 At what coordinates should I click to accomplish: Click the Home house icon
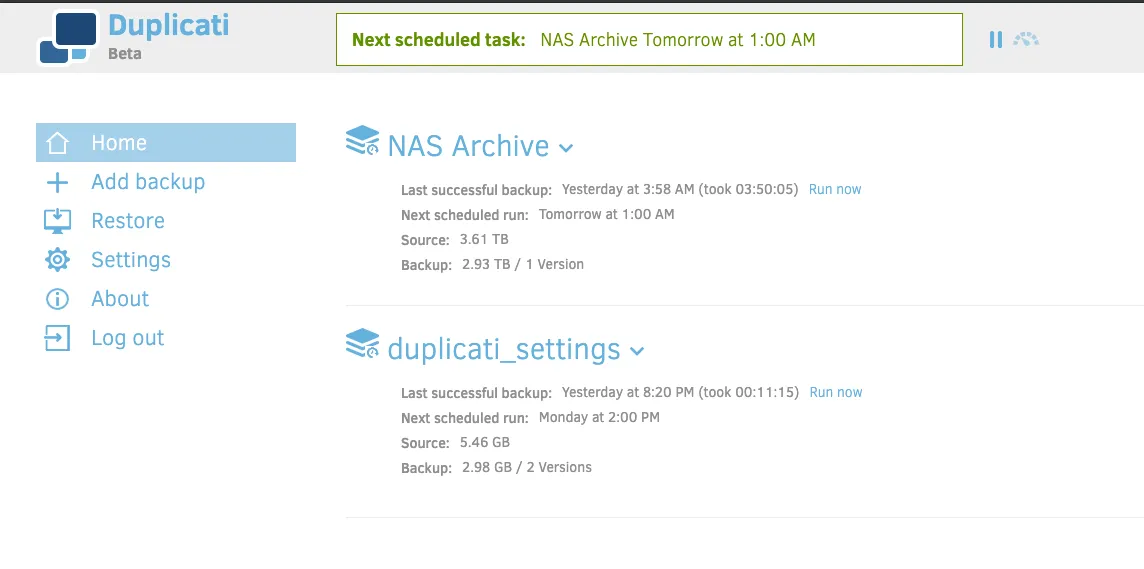pos(57,142)
